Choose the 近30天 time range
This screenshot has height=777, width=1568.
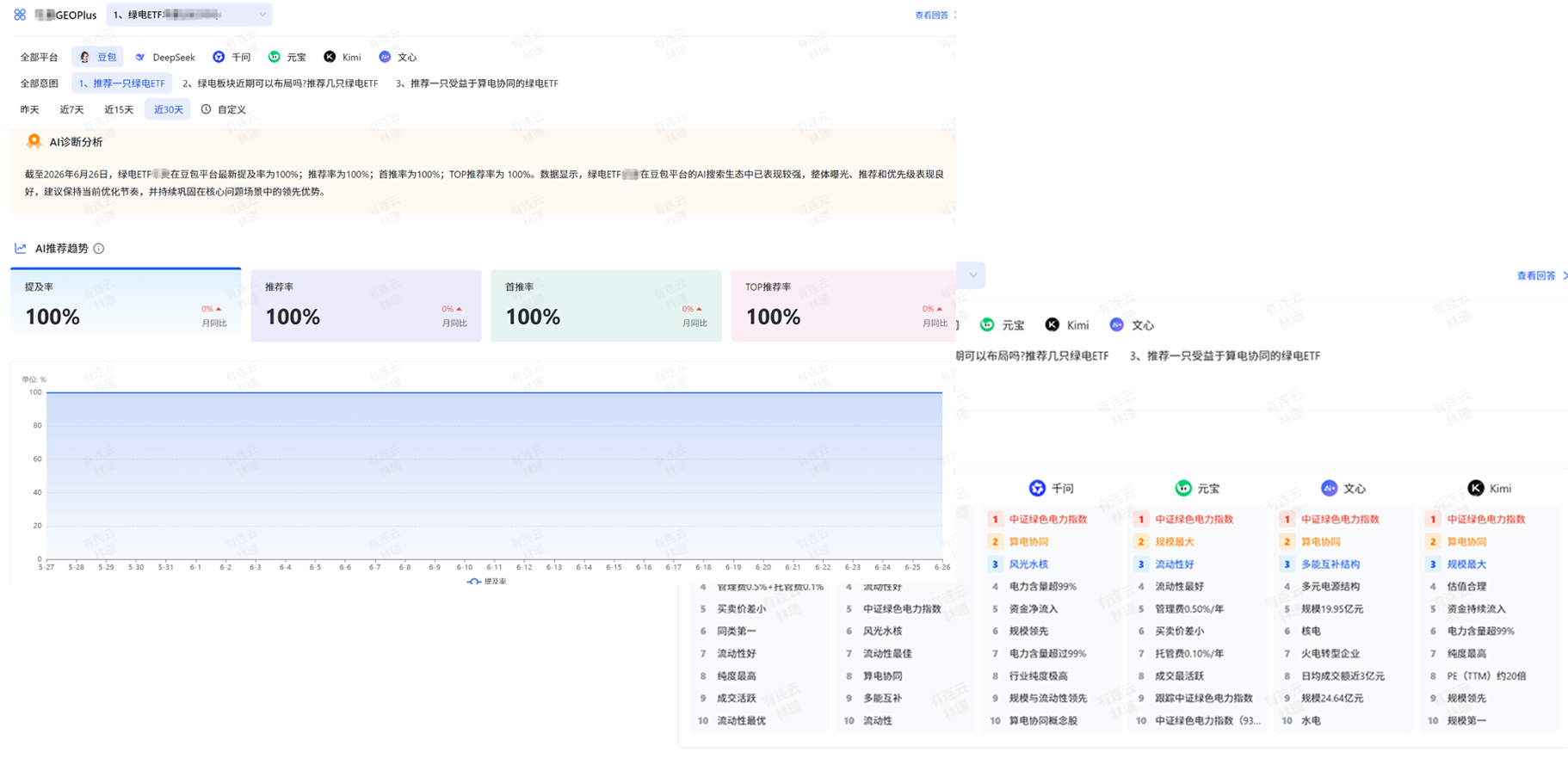tap(168, 109)
